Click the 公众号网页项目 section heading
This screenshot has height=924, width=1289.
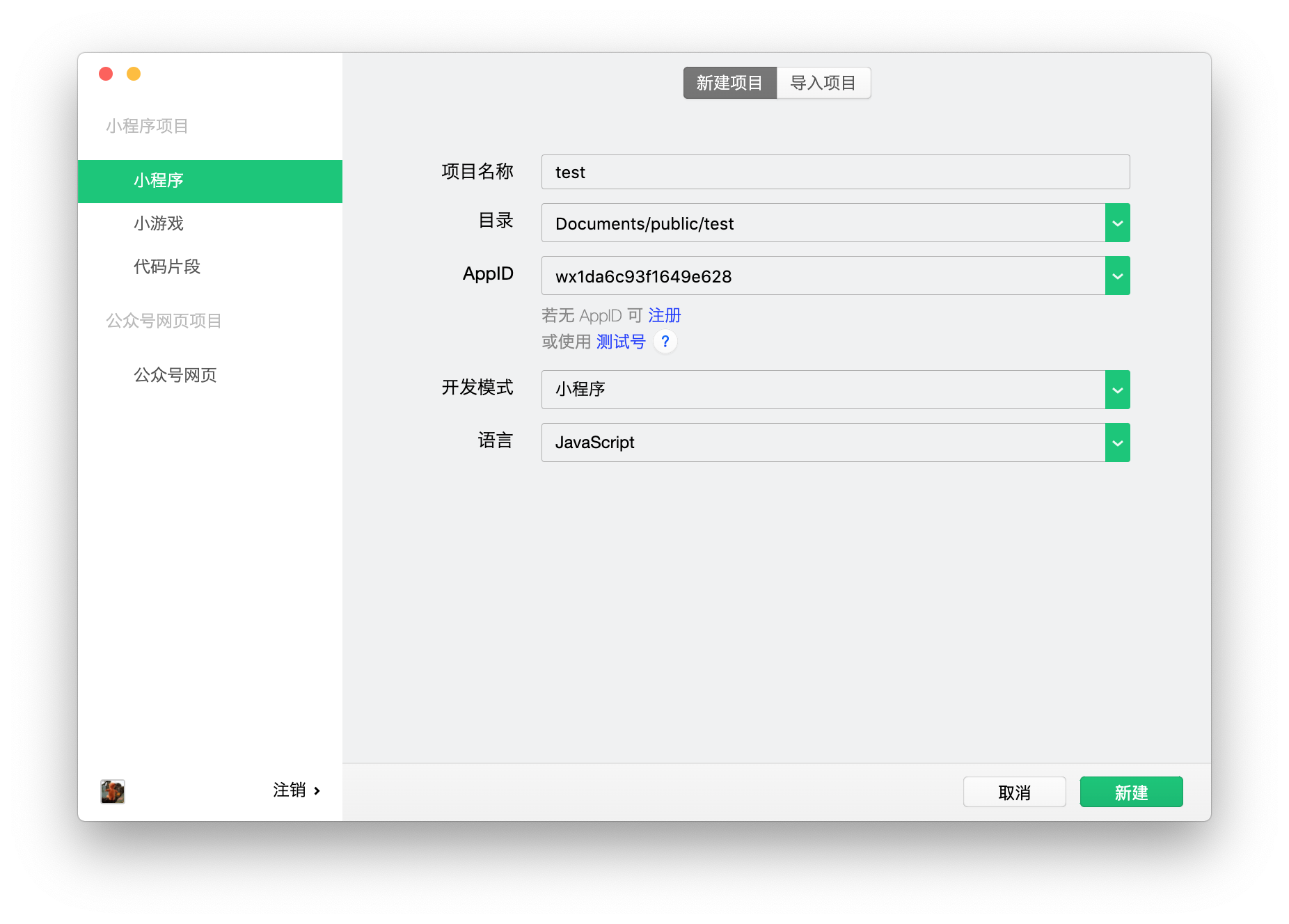click(x=164, y=321)
